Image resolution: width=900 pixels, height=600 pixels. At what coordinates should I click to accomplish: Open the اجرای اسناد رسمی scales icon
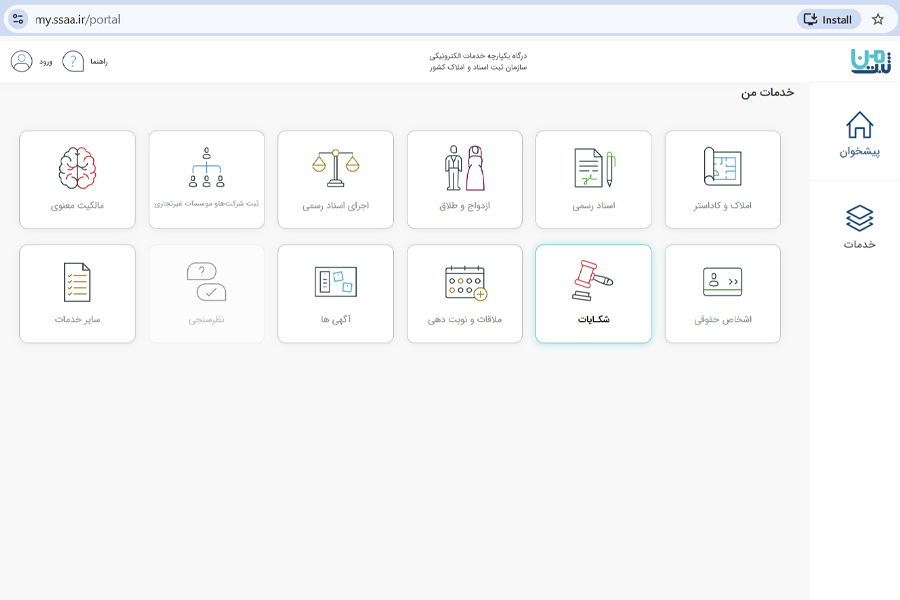(335, 179)
